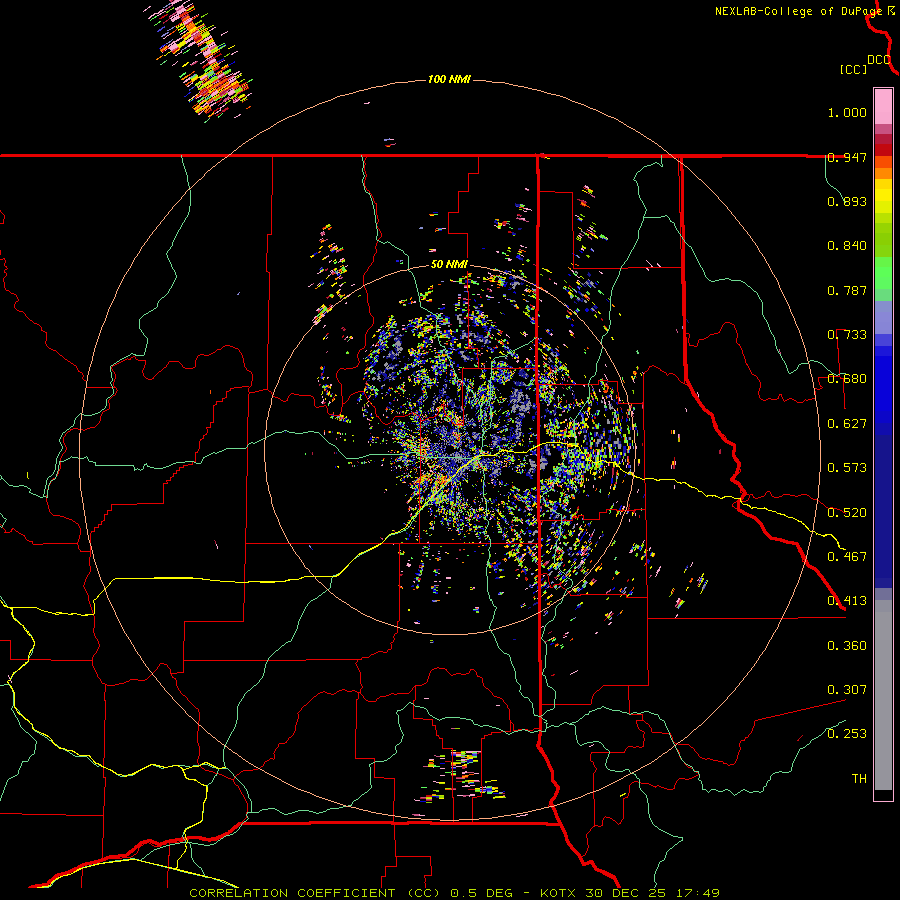Click the CORRELATION COEFFICIENT (CC) caption text
This screenshot has width=900, height=900.
316,893
